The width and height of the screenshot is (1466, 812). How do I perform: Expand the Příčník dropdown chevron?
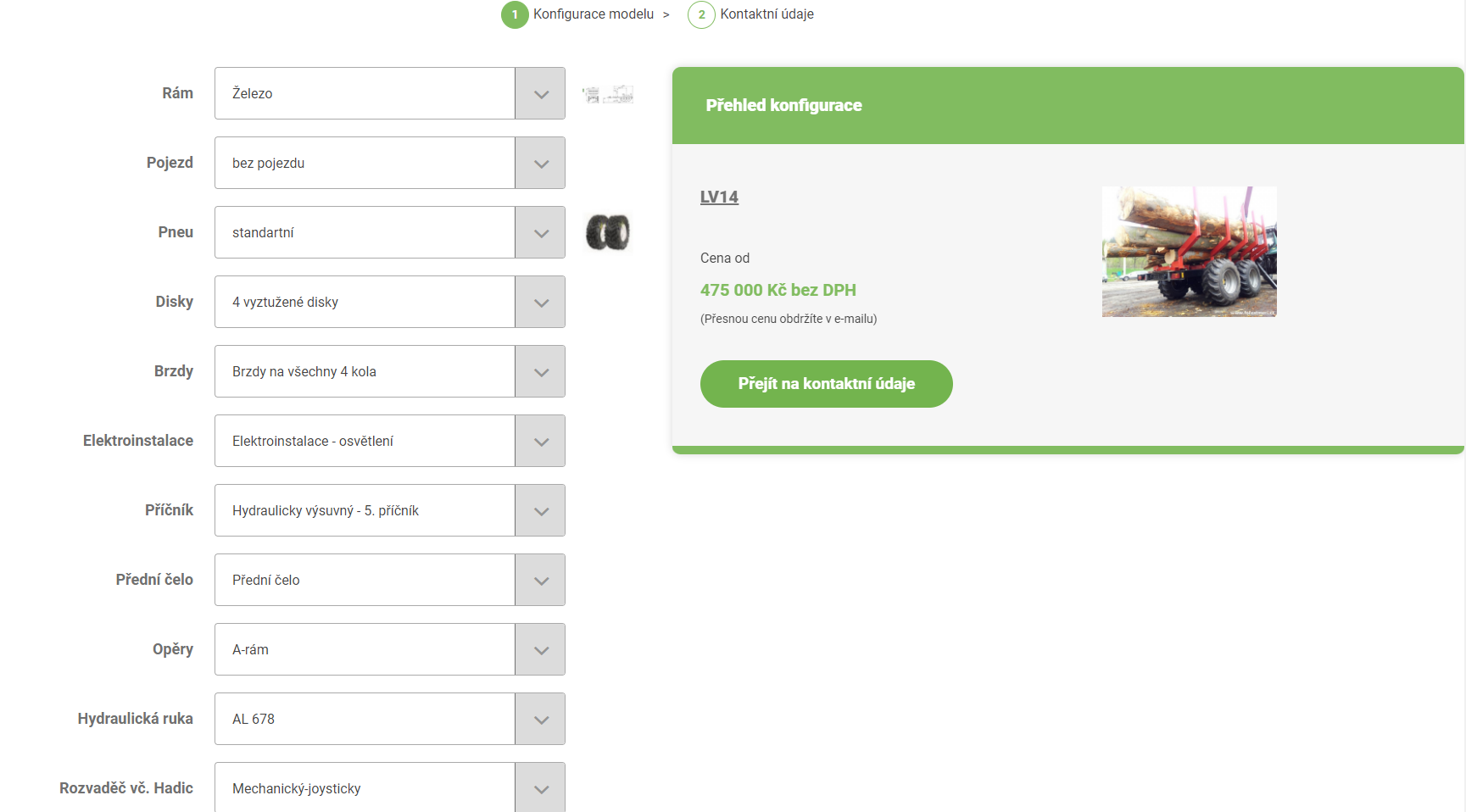coord(540,510)
